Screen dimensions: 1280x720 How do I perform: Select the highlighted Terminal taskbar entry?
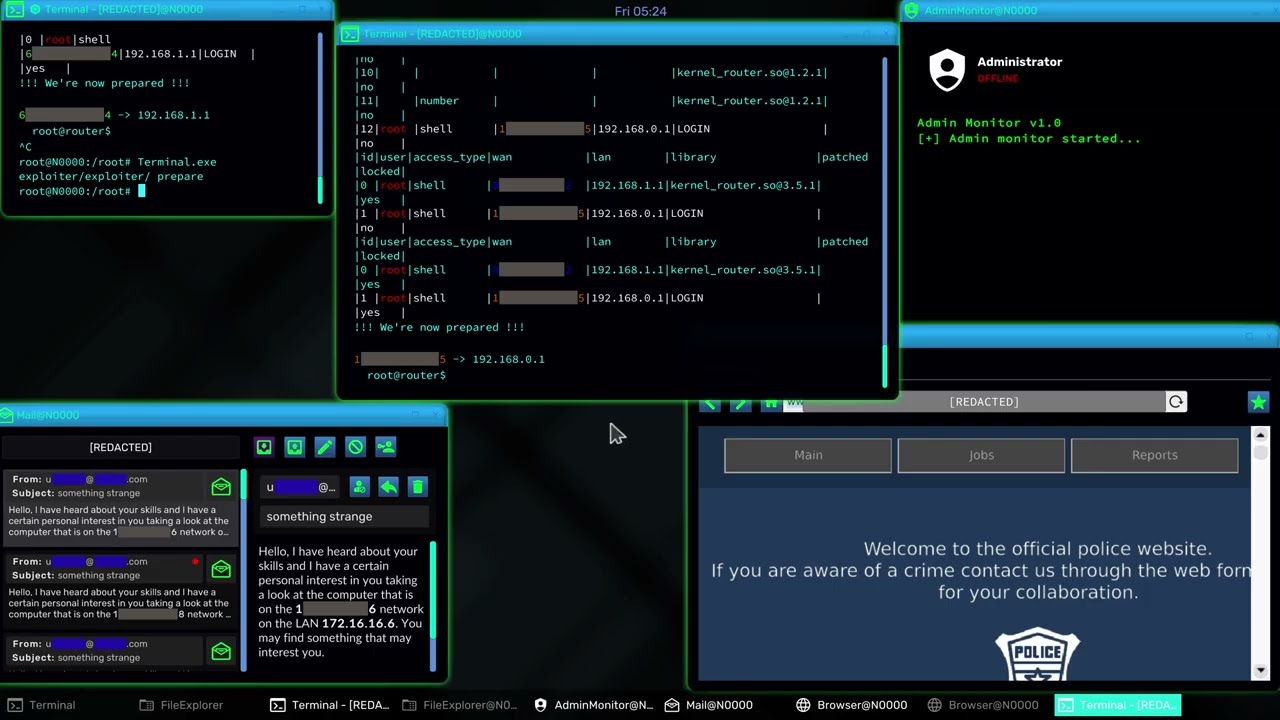pyautogui.click(x=1118, y=705)
